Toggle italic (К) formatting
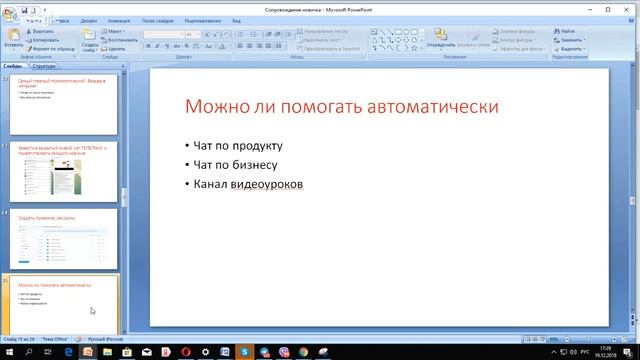This screenshot has height=360, width=640. point(158,46)
